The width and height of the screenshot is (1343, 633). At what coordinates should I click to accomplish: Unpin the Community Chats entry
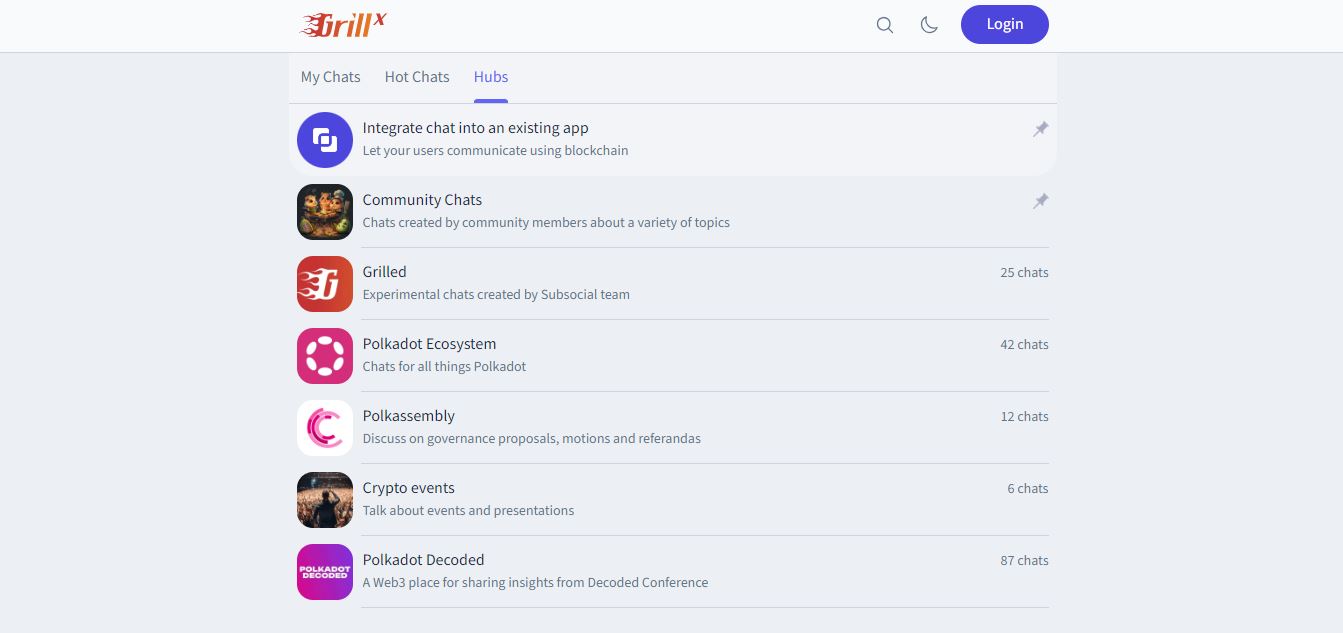pos(1040,201)
